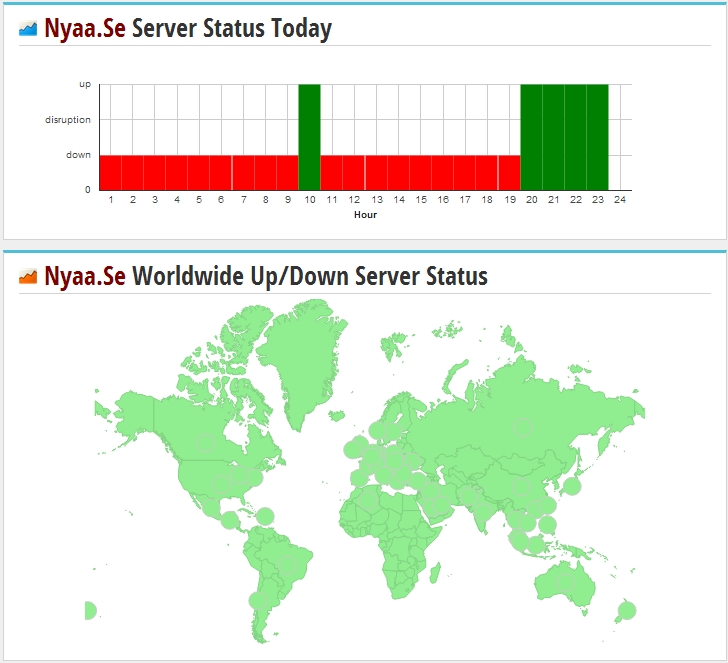Click the 'down' y-axis label

pyautogui.click(x=78, y=155)
